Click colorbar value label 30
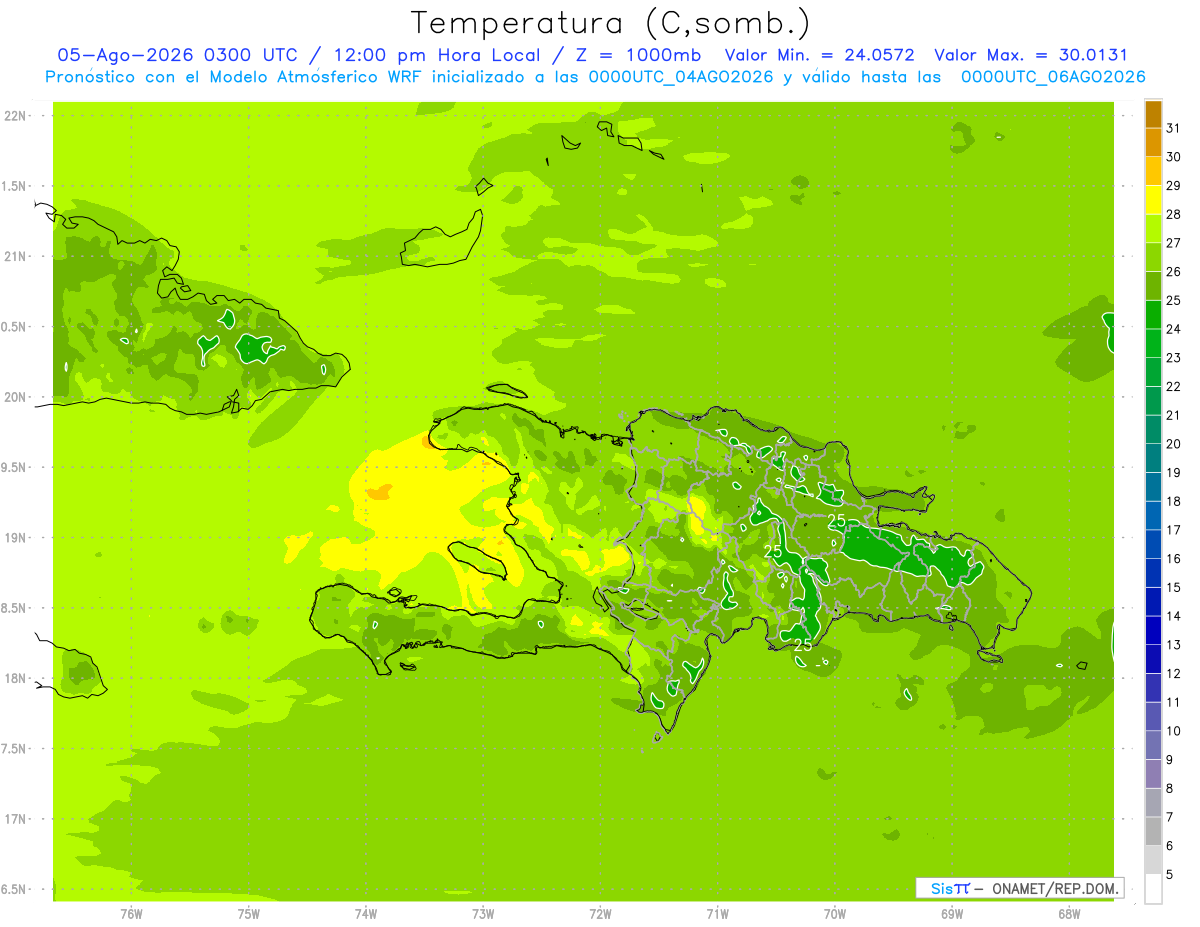Screen dimensions: 1200x927 (x=1173, y=157)
